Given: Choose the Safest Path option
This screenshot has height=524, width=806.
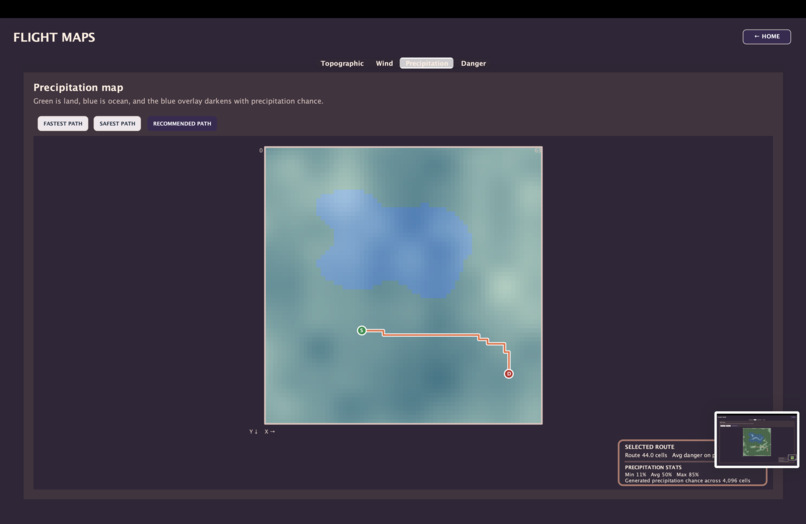Looking at the screenshot, I should pos(117,123).
